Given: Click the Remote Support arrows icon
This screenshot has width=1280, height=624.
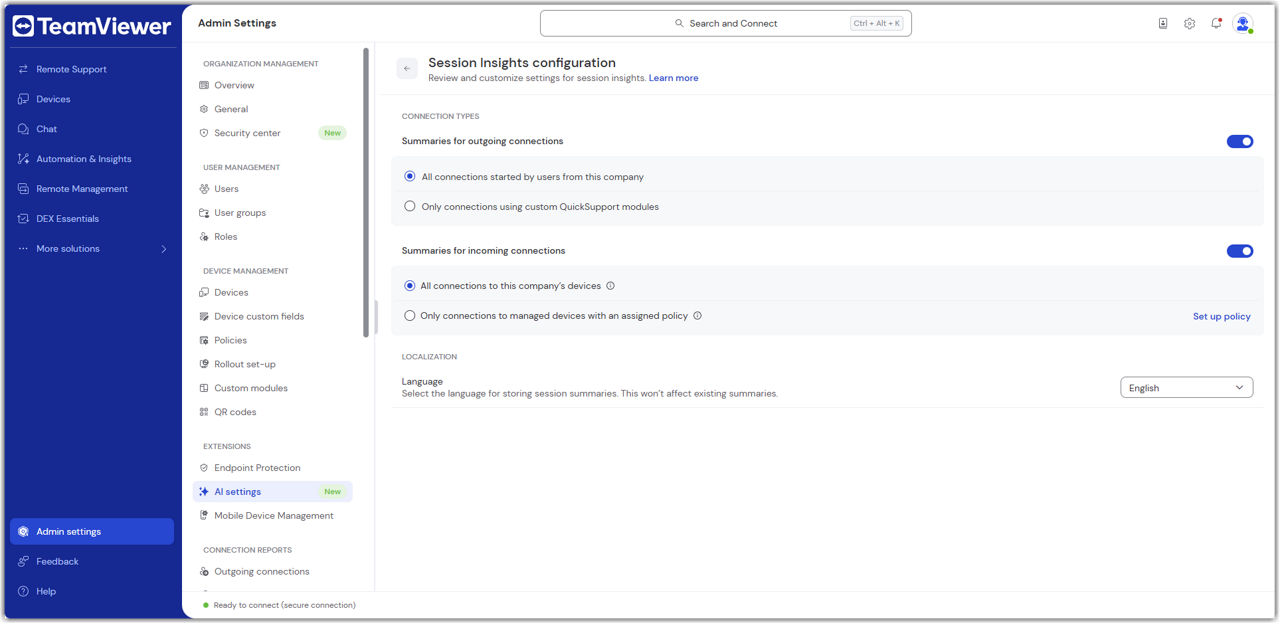Looking at the screenshot, I should [x=23, y=69].
